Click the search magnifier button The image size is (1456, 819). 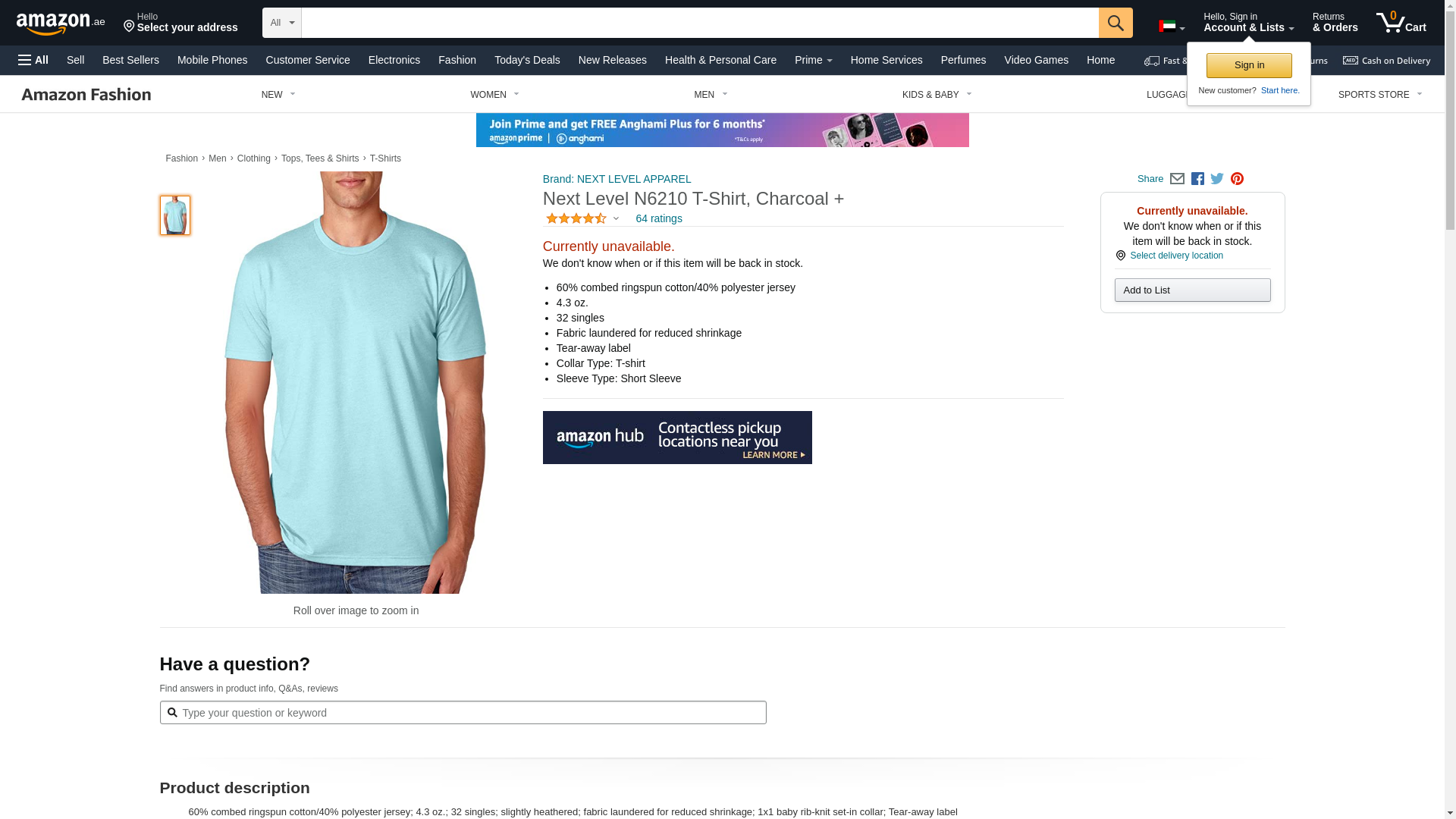pyautogui.click(x=1116, y=23)
